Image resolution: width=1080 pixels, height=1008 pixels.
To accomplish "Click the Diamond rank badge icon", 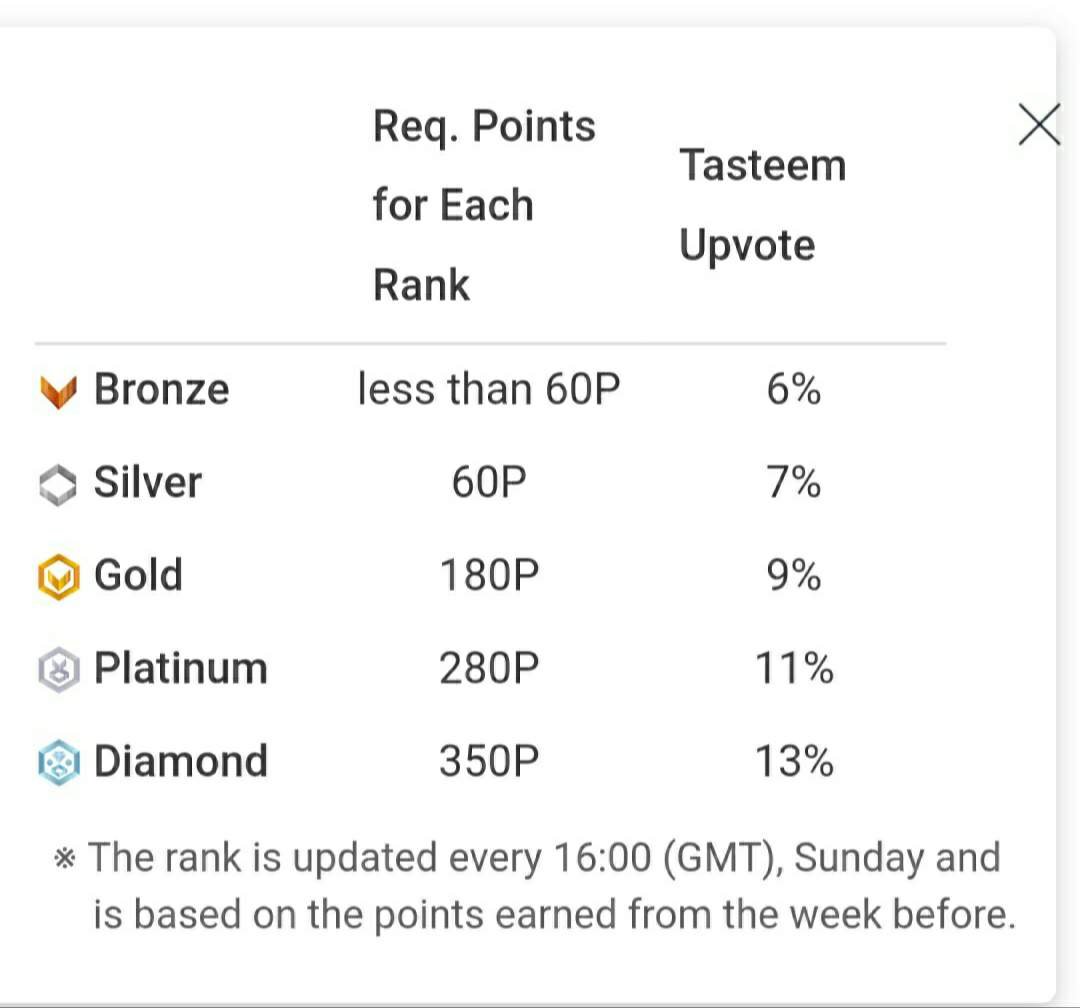I will point(59,763).
